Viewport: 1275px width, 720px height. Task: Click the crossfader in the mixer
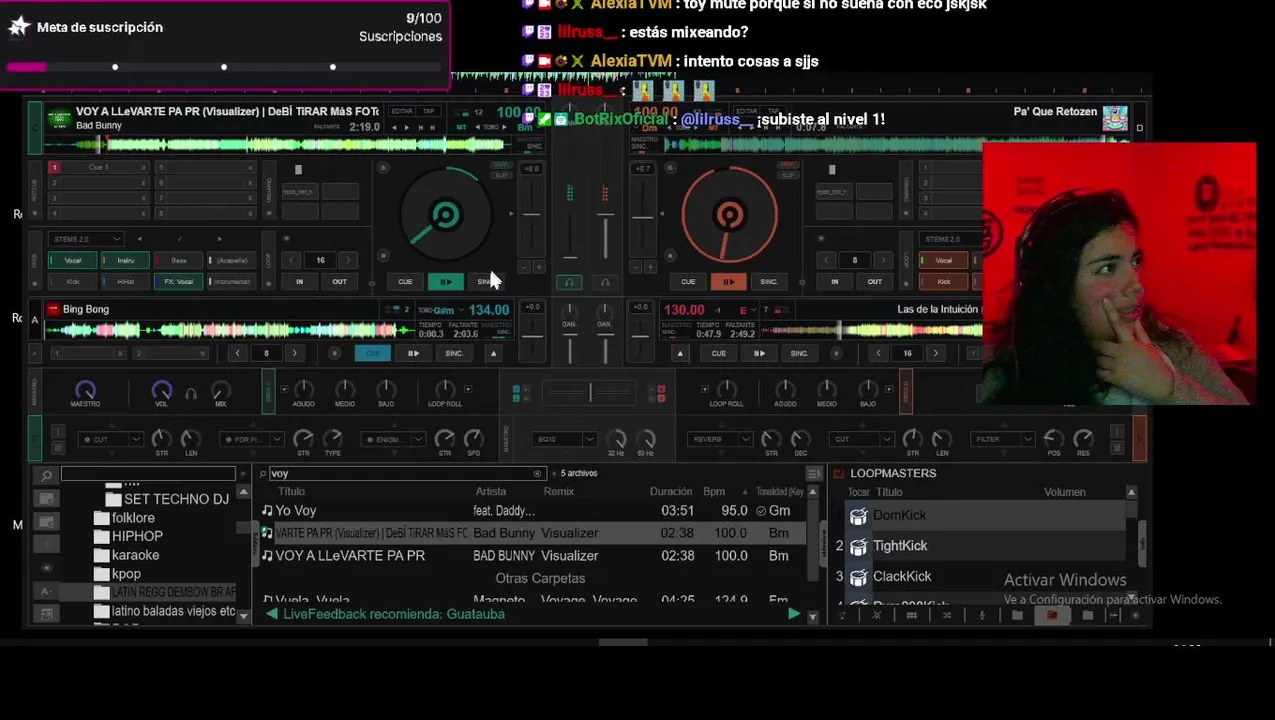point(590,393)
